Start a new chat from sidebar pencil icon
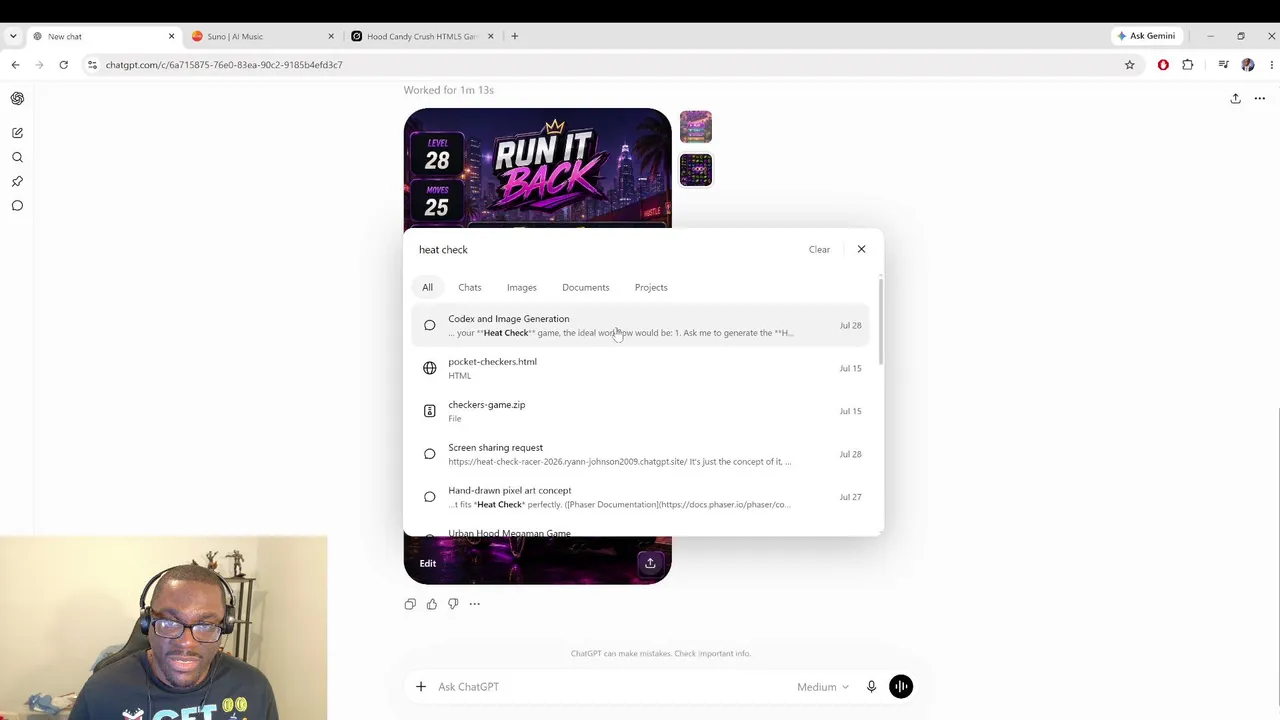 tap(17, 133)
